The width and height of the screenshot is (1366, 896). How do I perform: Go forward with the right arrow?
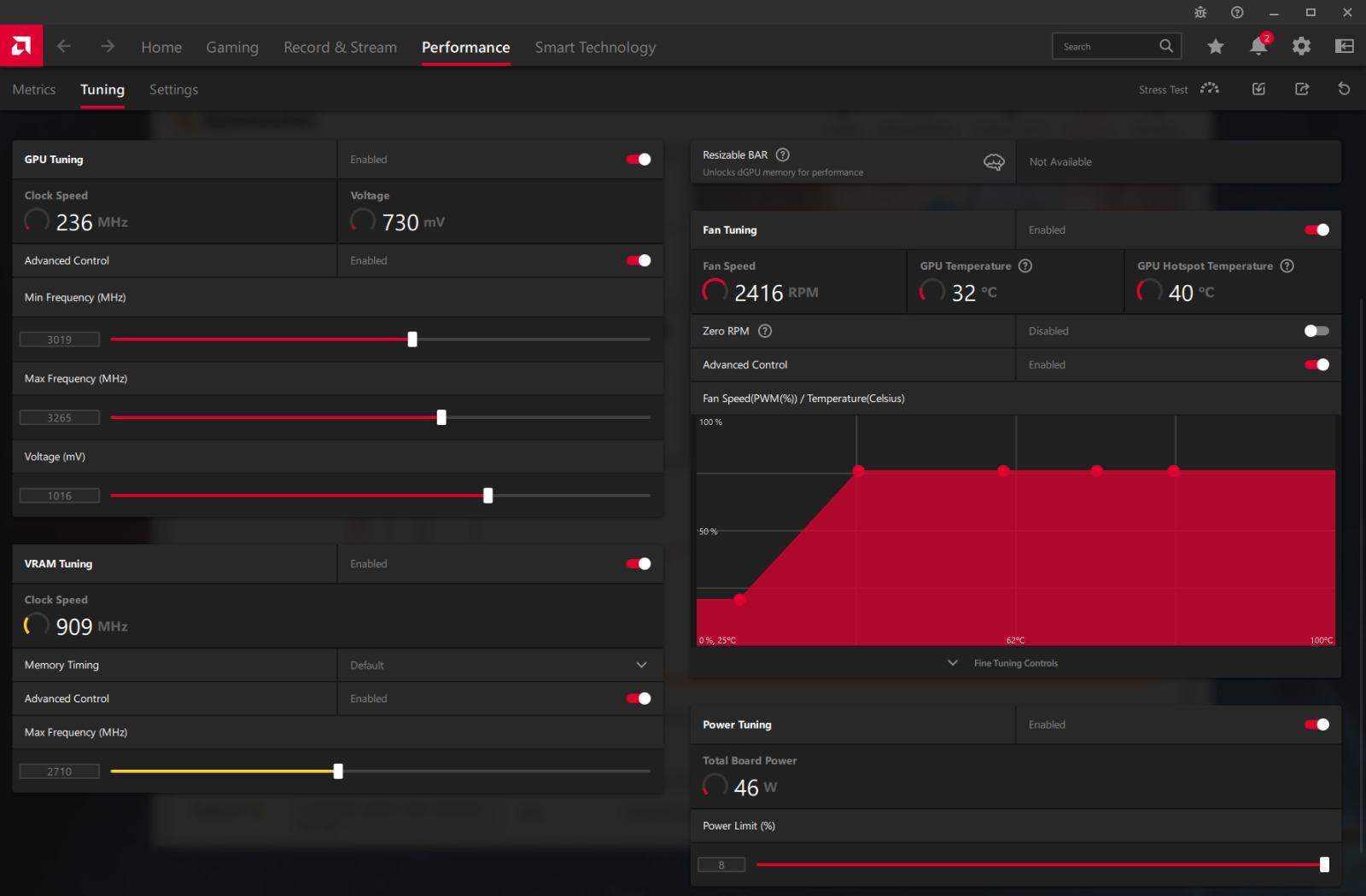[x=108, y=46]
